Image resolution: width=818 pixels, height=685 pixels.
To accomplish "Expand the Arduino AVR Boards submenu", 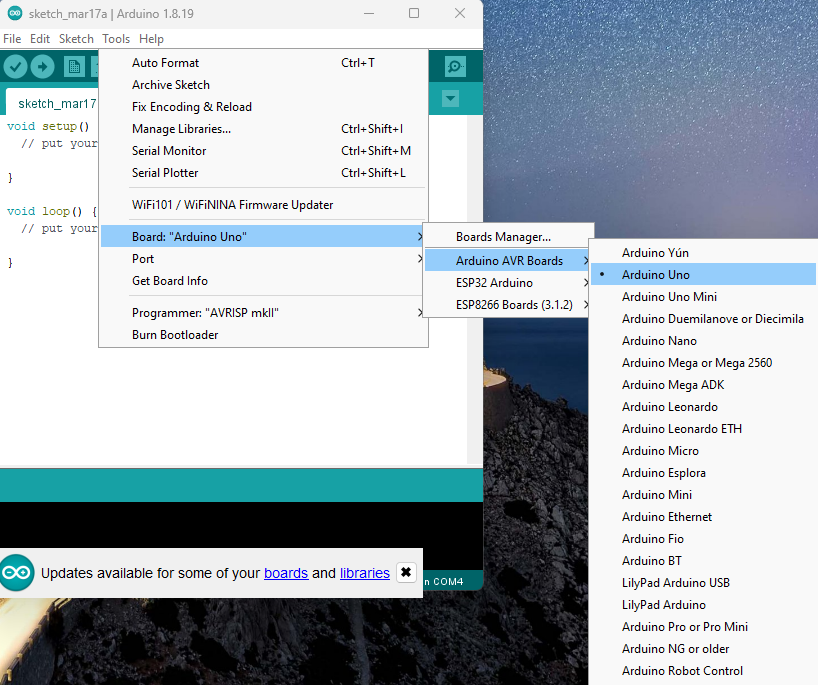I will pyautogui.click(x=508, y=261).
